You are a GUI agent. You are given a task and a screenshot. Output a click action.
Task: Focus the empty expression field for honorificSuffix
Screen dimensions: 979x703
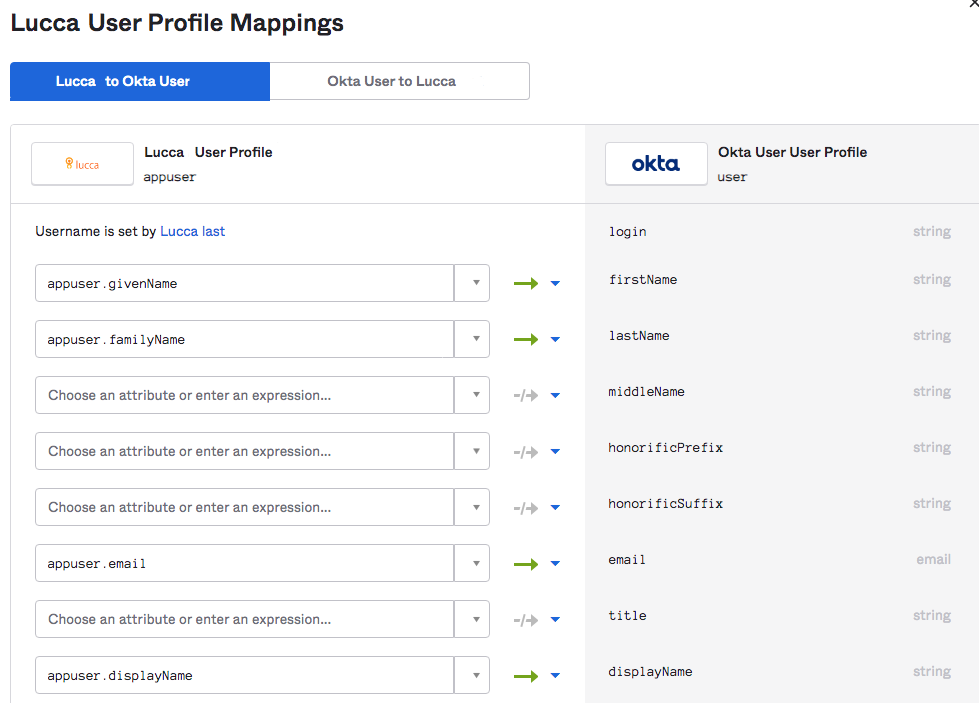click(x=245, y=507)
